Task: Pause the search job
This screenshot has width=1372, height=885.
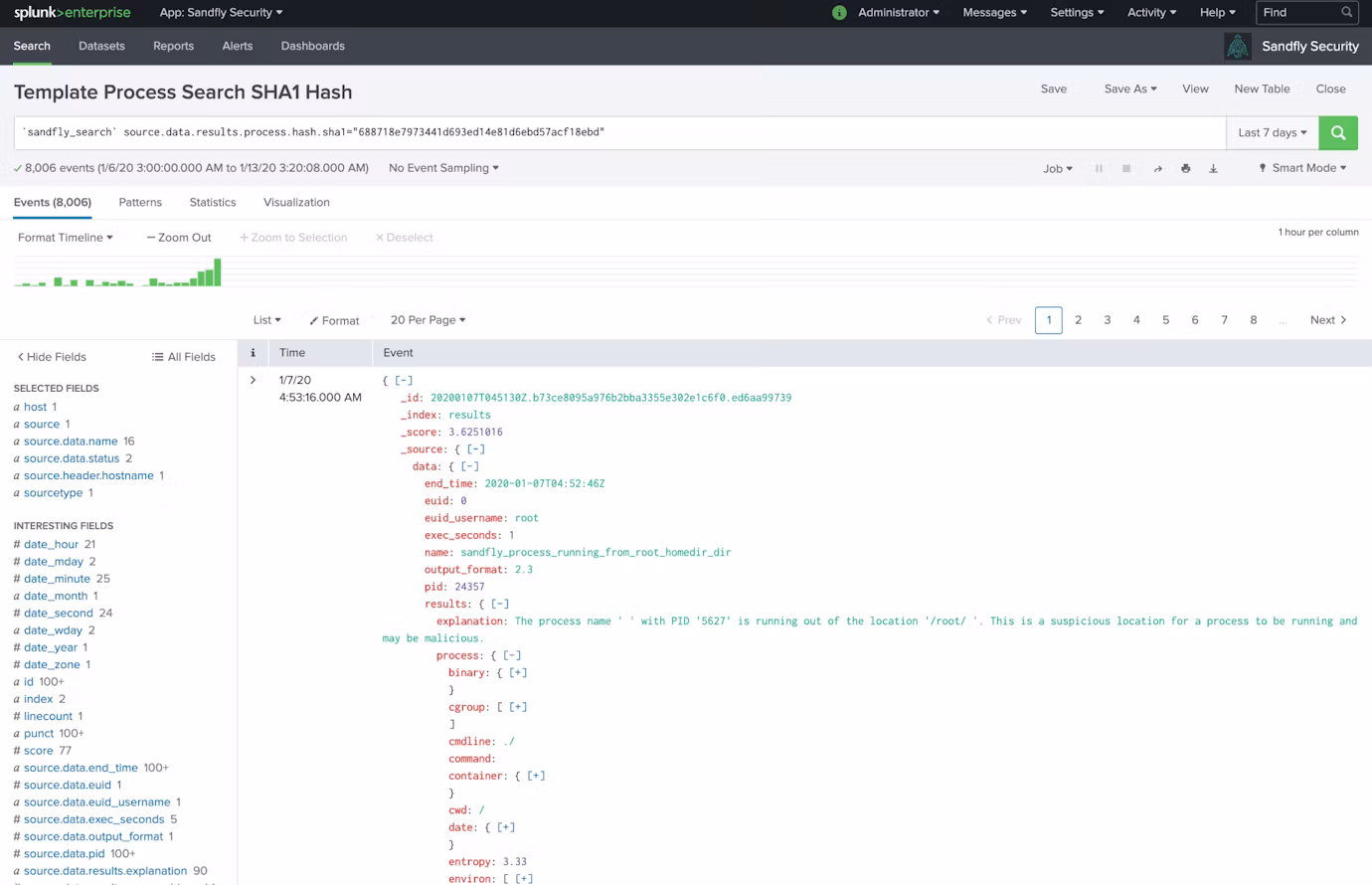Action: [1099, 168]
